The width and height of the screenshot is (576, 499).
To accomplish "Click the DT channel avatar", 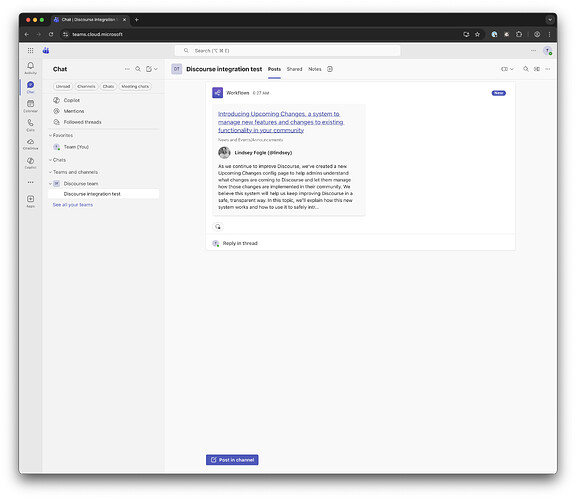I will pos(177,69).
